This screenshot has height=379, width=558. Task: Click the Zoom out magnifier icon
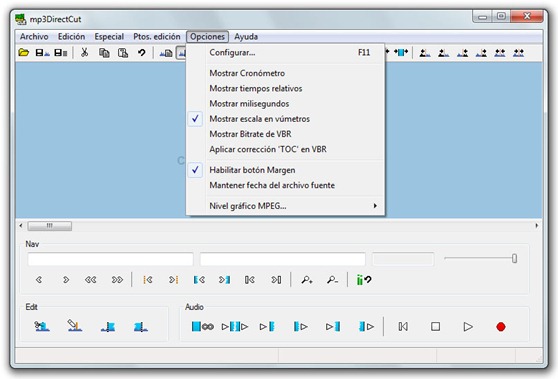click(x=332, y=280)
